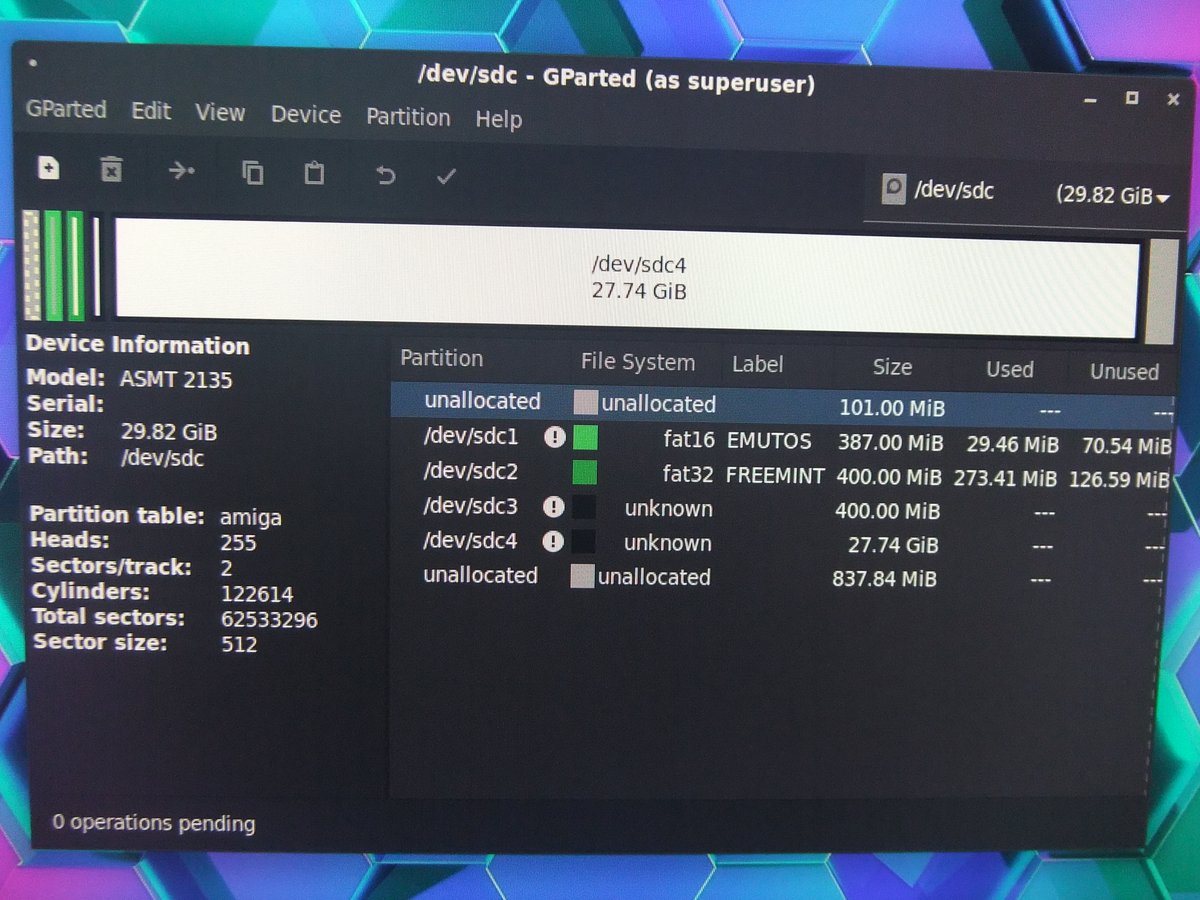The image size is (1200, 900).
Task: Click the Copy partition toolbar icon
Action: [x=253, y=173]
